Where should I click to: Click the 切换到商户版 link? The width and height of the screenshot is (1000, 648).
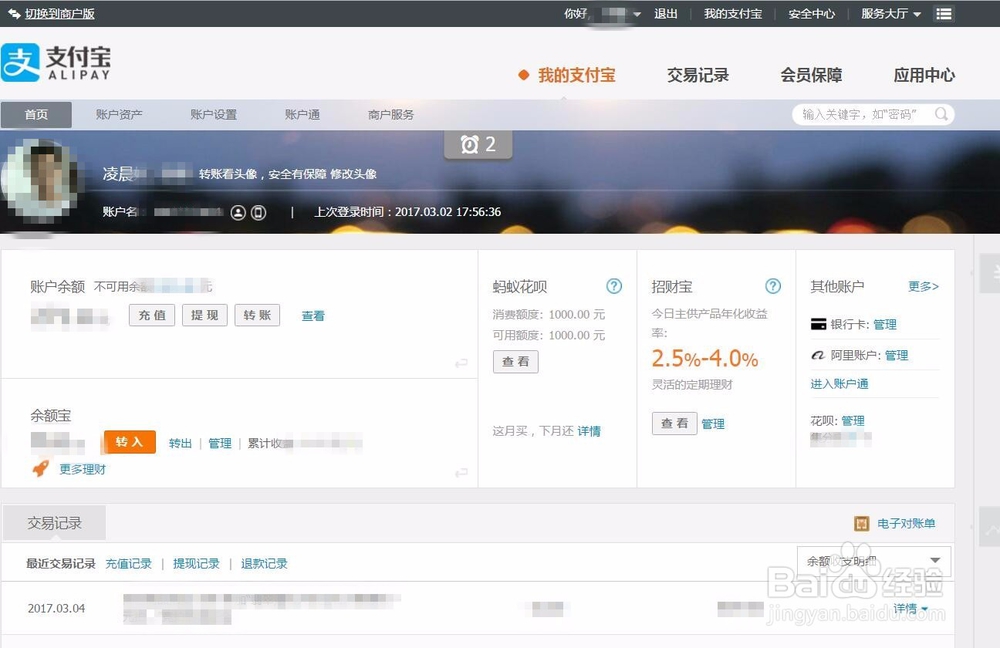[x=60, y=13]
